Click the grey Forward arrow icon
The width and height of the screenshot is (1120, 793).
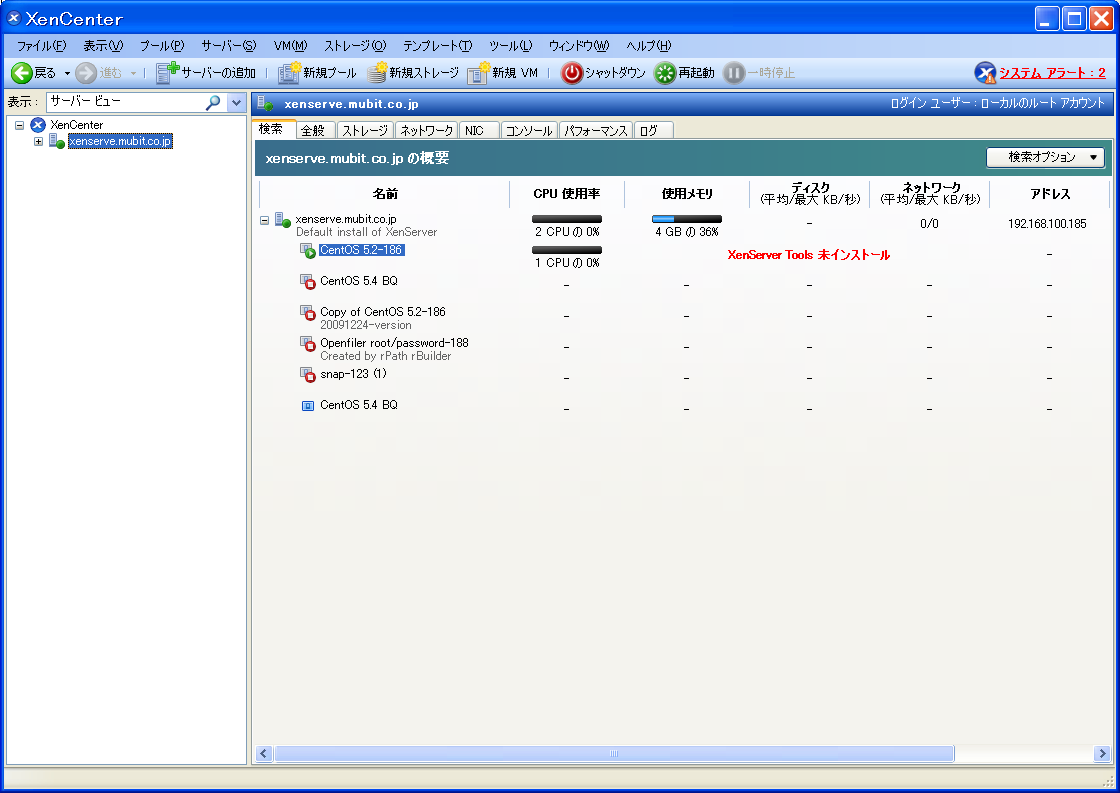(x=86, y=73)
